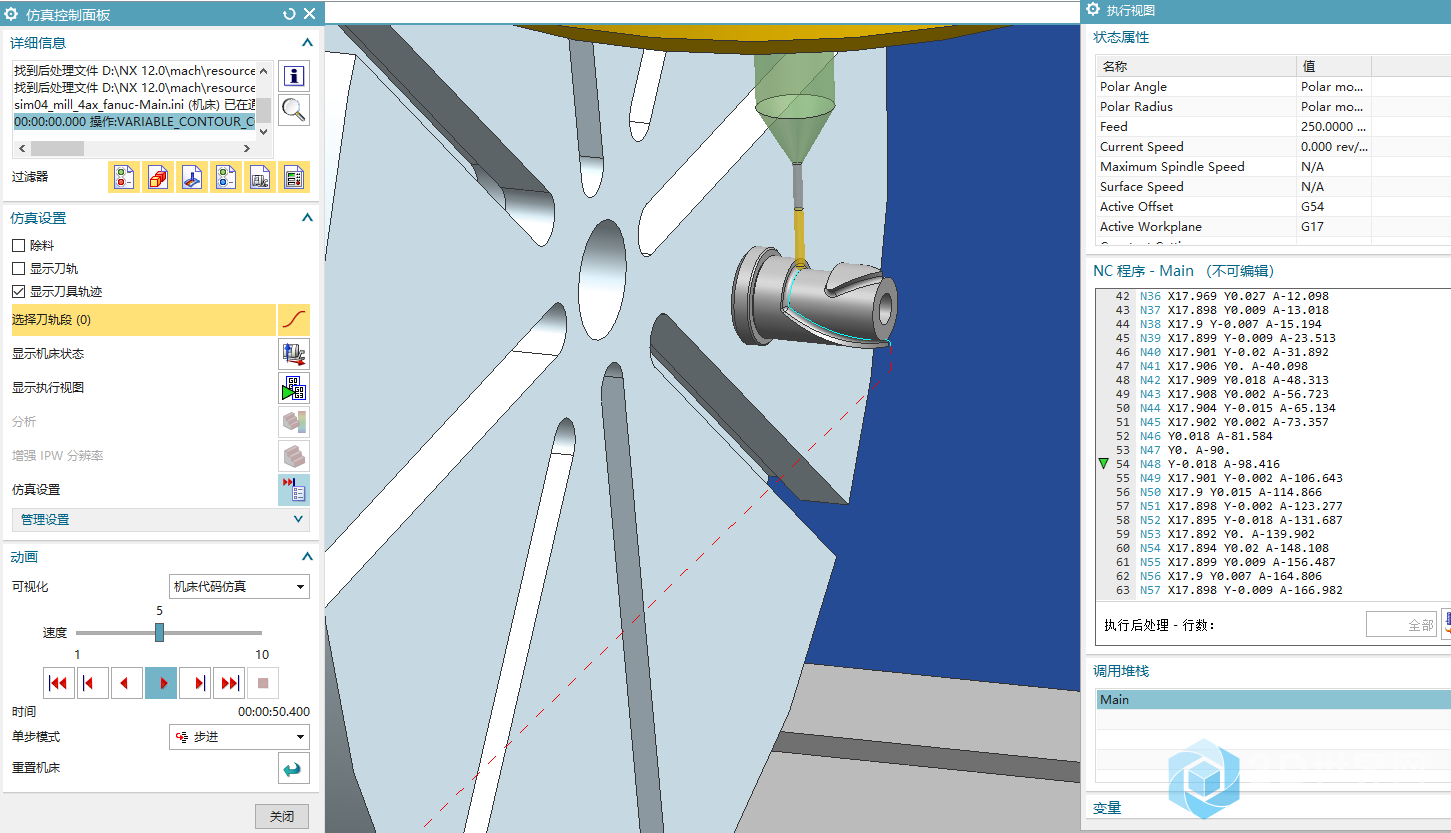This screenshot has width=1451, height=833.
Task: Click the 分析 icon button
Action: pos(294,422)
